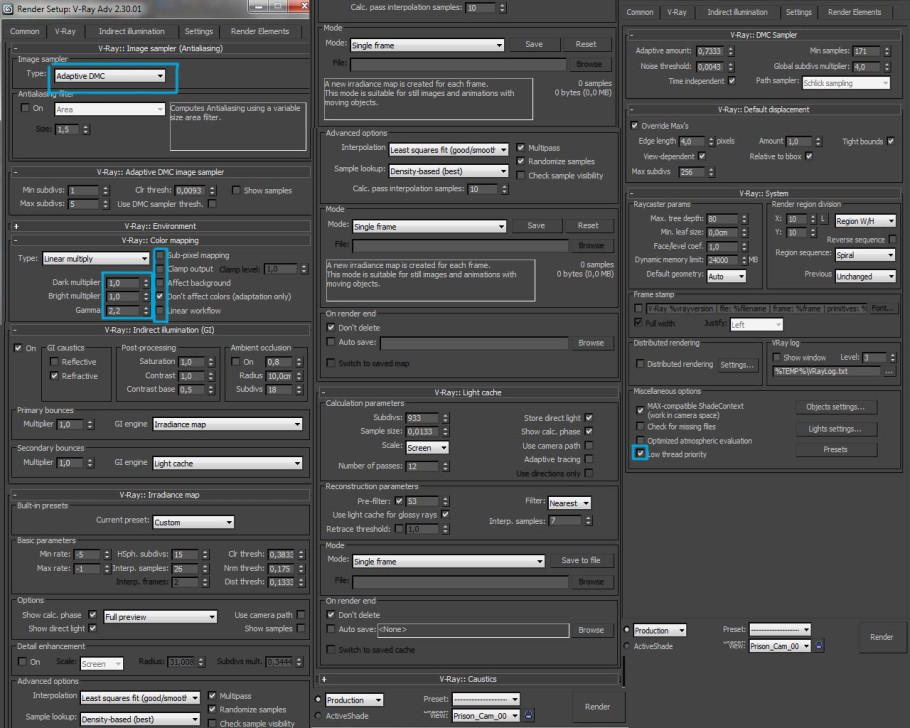Open the Path sampler dropdown, Schlick sampling
The width and height of the screenshot is (910, 728).
coord(846,83)
